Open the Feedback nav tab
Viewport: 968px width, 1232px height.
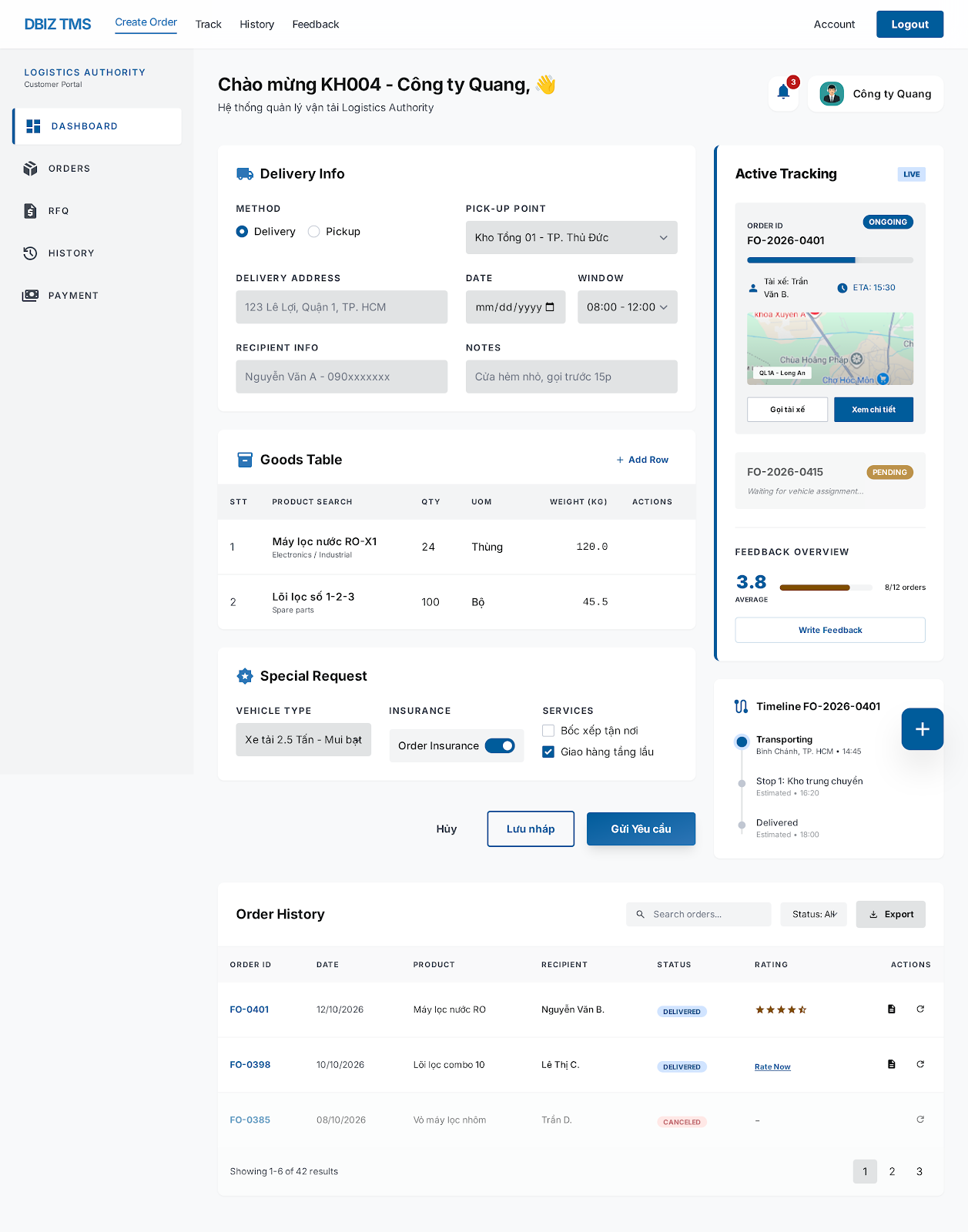[x=316, y=25]
